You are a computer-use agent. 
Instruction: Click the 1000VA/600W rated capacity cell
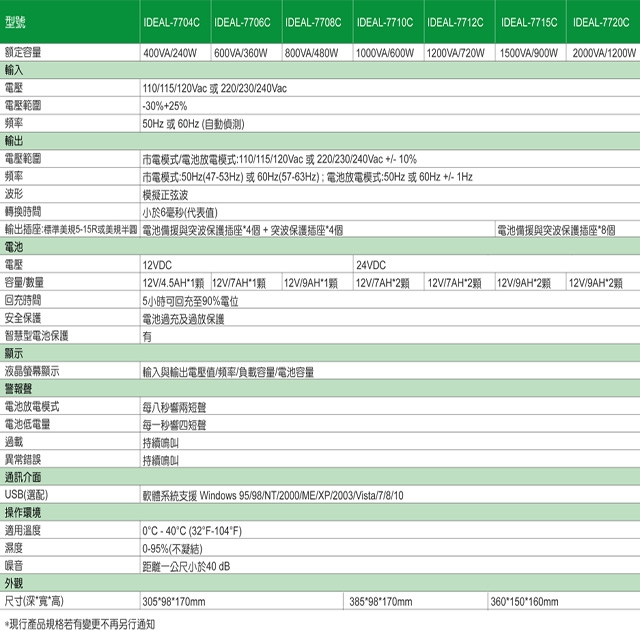click(388, 51)
